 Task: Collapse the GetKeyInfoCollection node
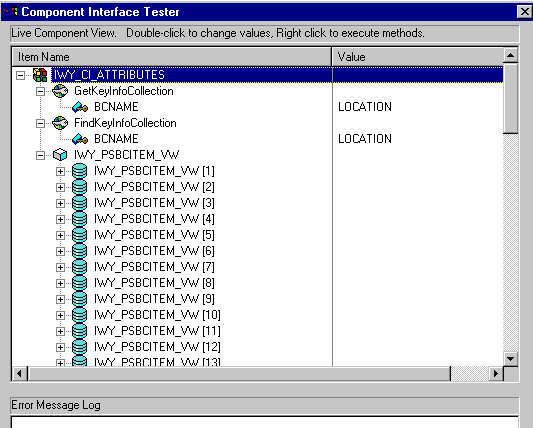[40, 91]
